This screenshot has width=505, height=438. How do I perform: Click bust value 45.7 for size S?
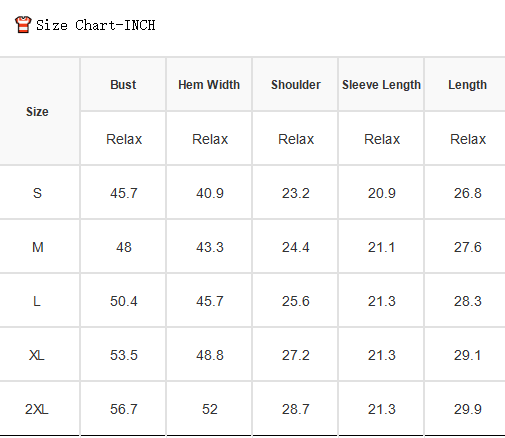point(124,193)
